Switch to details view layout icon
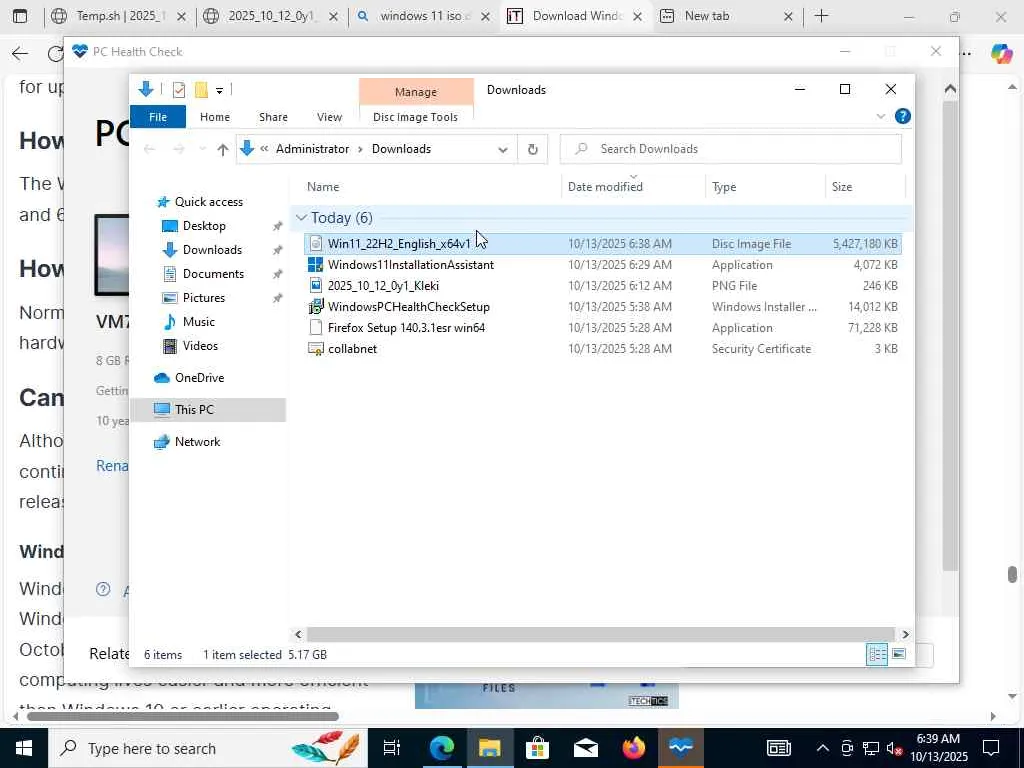The image size is (1024, 768). pos(876,654)
